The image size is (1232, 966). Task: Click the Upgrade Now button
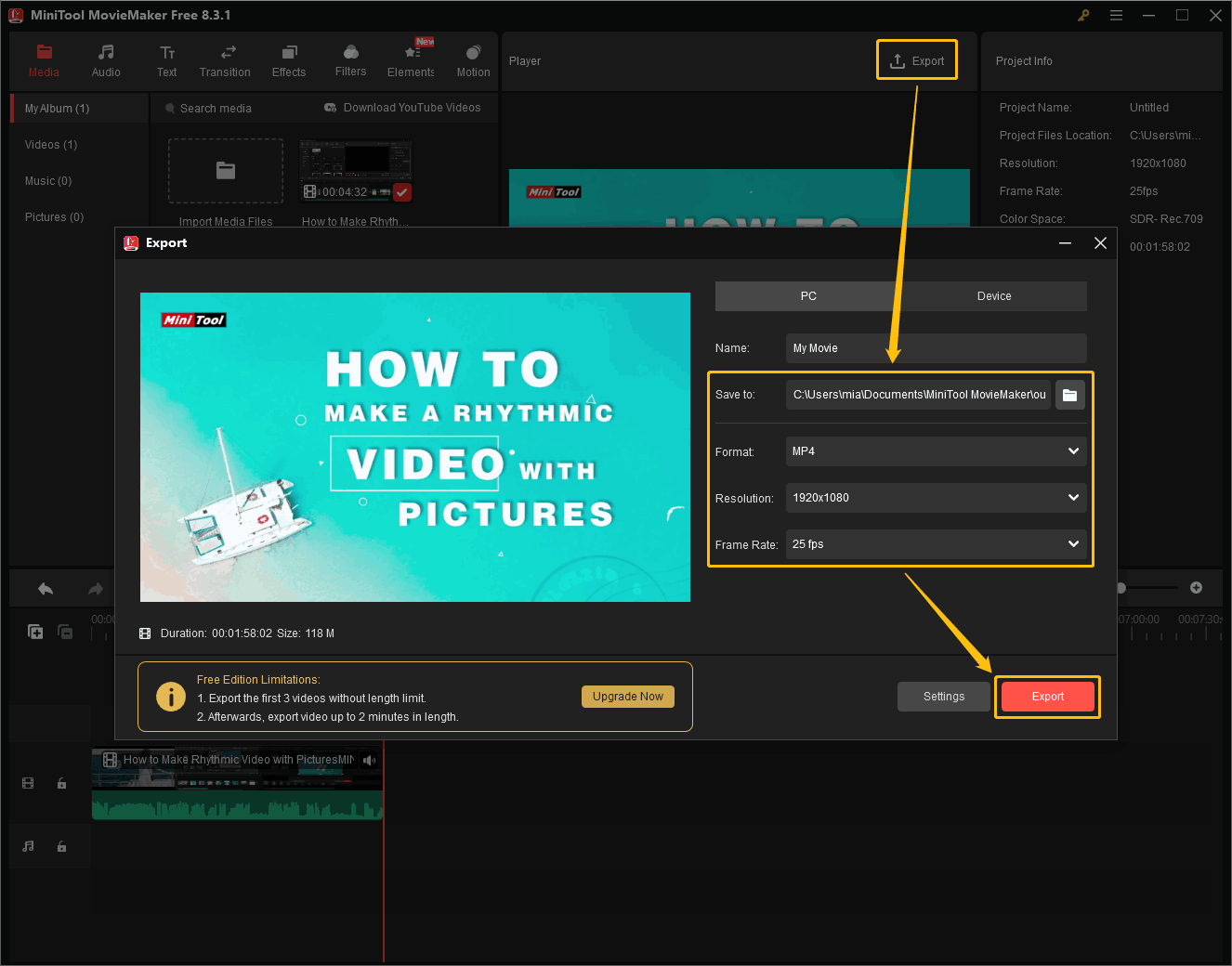click(627, 696)
